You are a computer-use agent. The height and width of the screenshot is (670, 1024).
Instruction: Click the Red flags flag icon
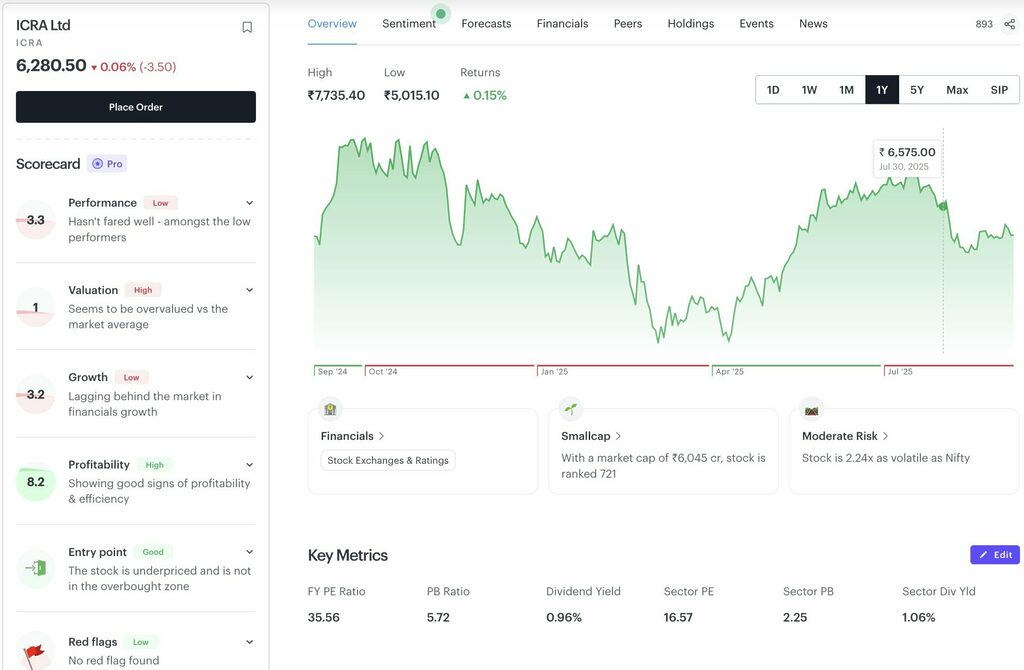tap(34, 652)
